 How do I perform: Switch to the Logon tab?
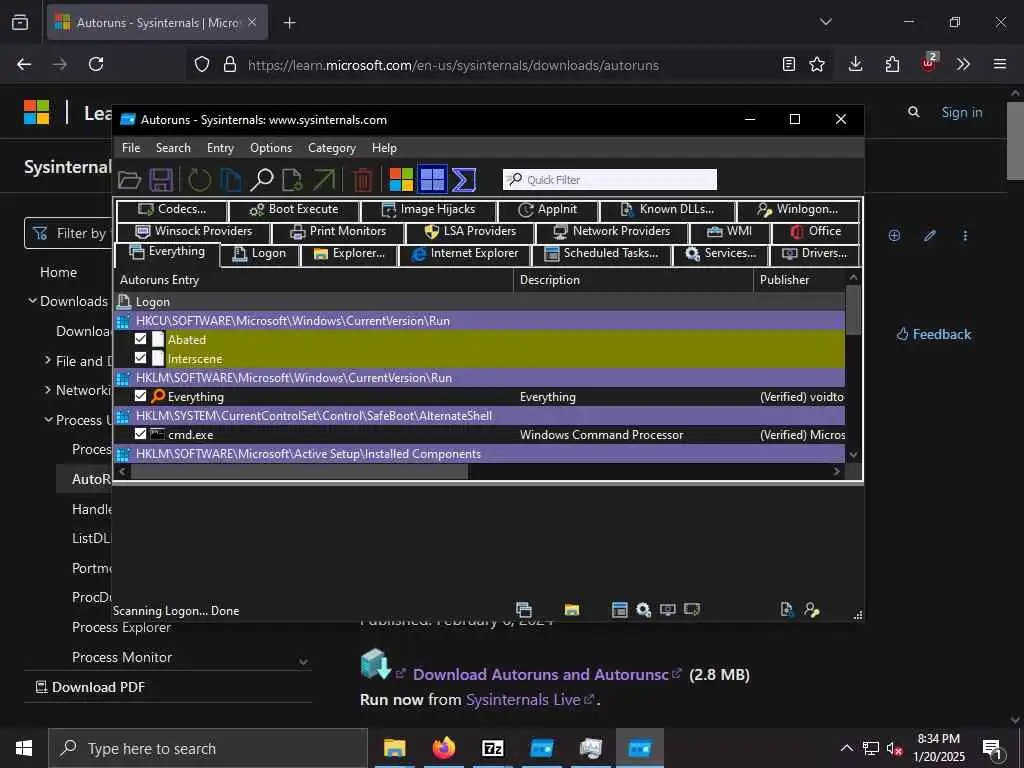point(260,253)
